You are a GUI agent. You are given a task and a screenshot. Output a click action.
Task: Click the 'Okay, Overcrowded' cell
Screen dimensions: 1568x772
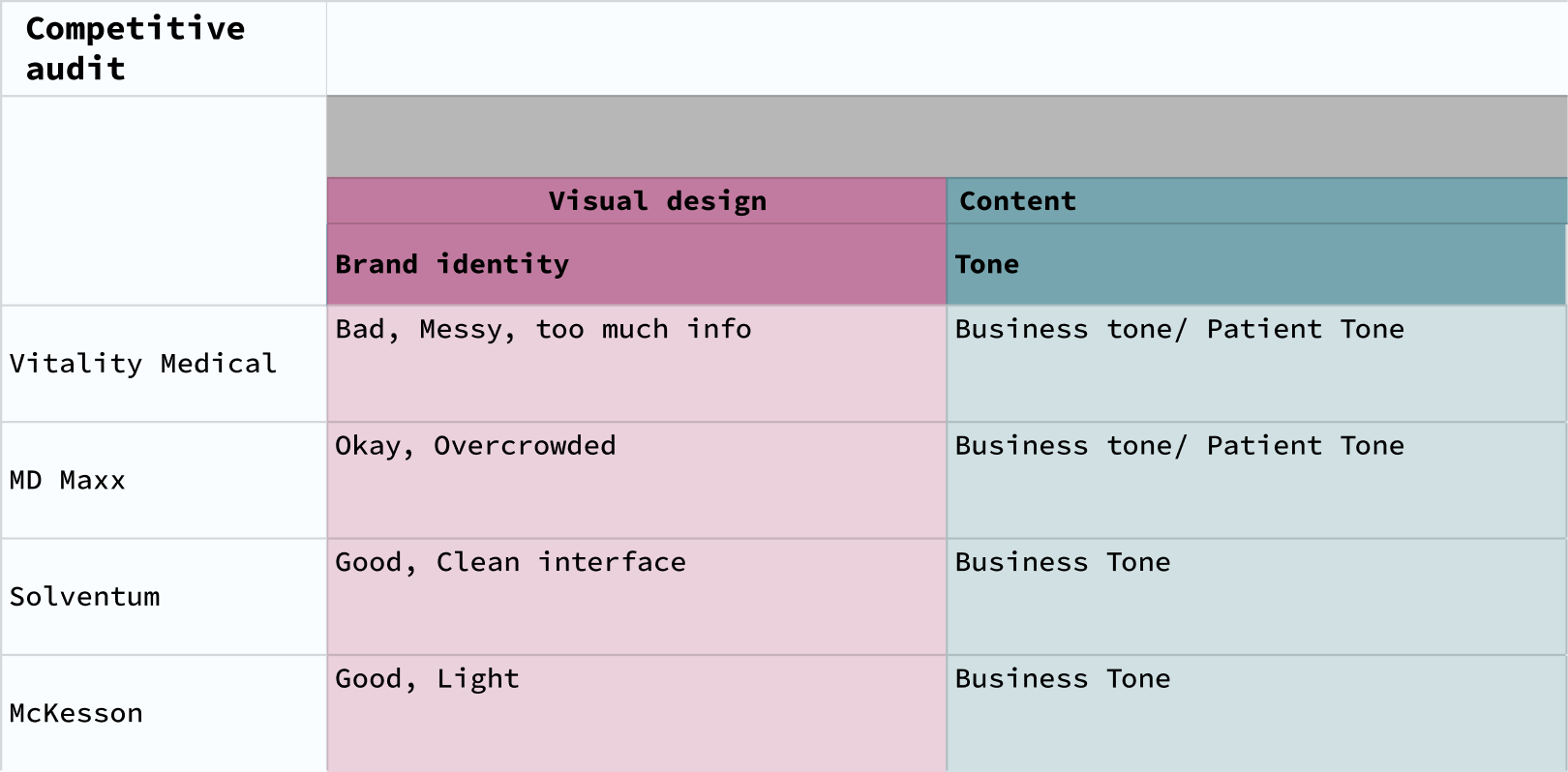pyautogui.click(x=637, y=480)
